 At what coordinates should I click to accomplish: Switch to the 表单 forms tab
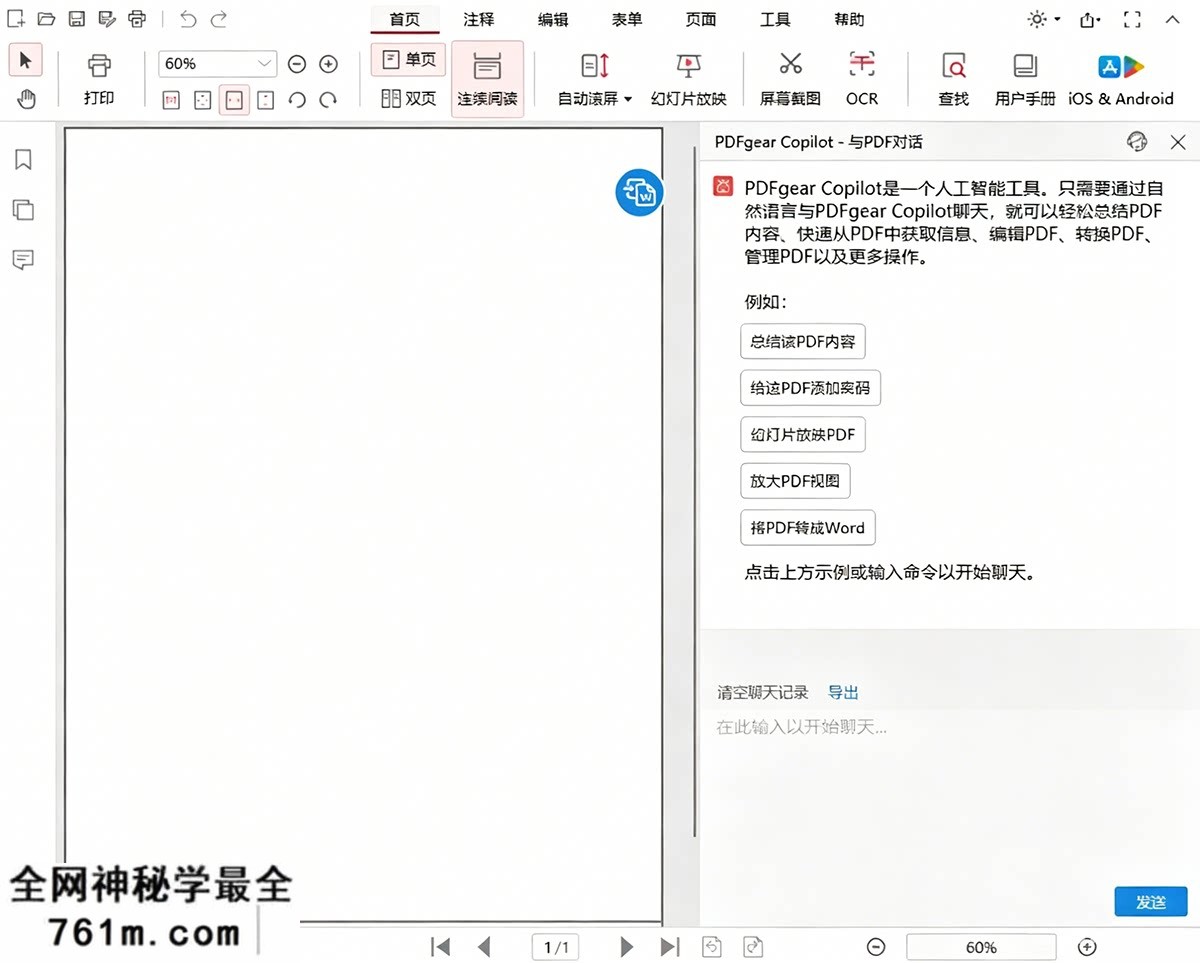point(627,19)
